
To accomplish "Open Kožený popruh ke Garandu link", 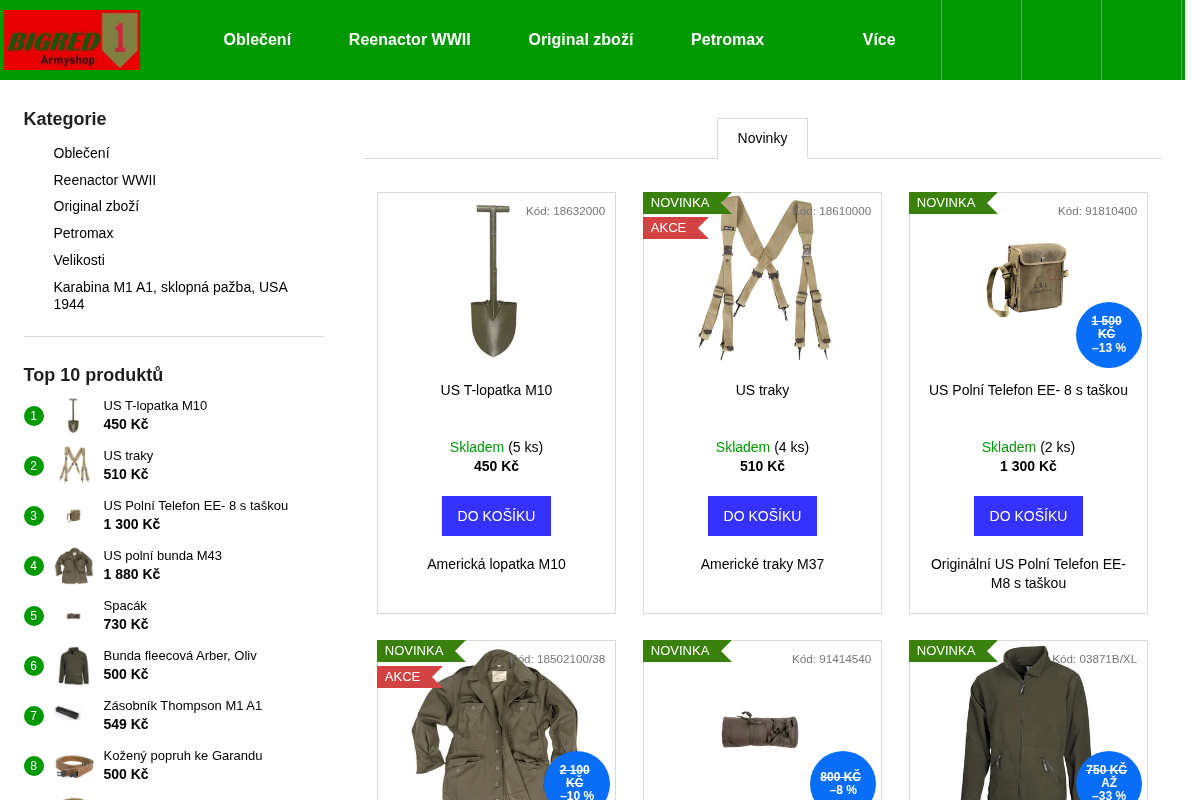I will tap(183, 756).
